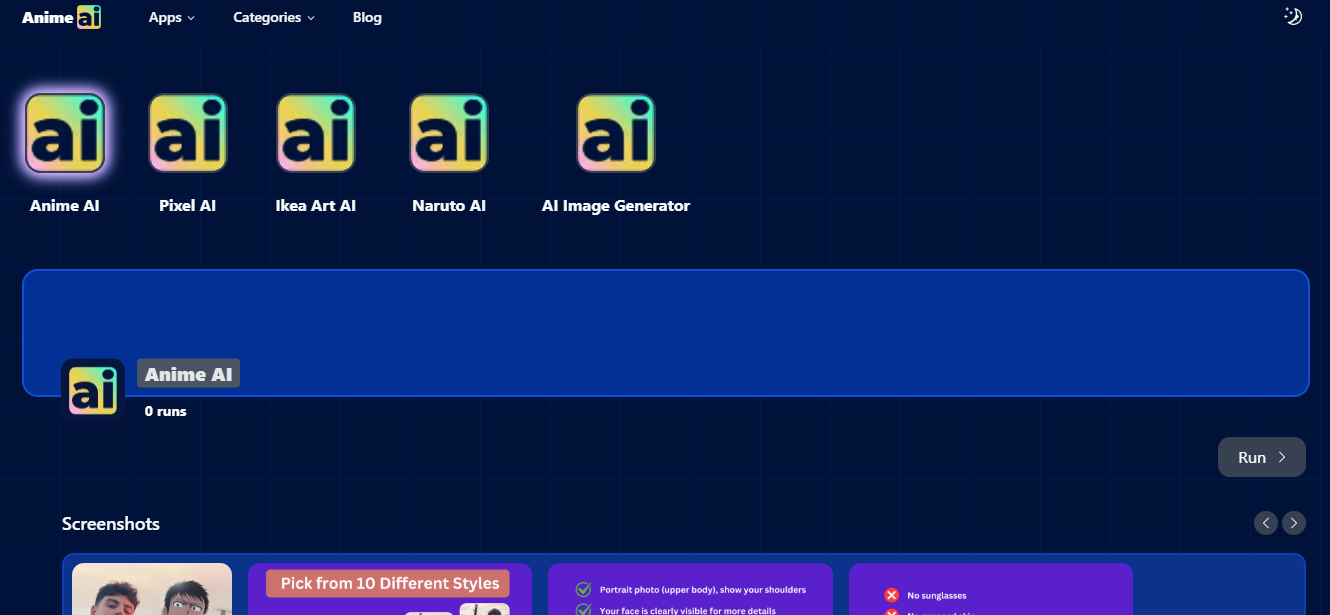
Task: Open the Pick from 10 Different Styles screenshot
Action: point(390,589)
